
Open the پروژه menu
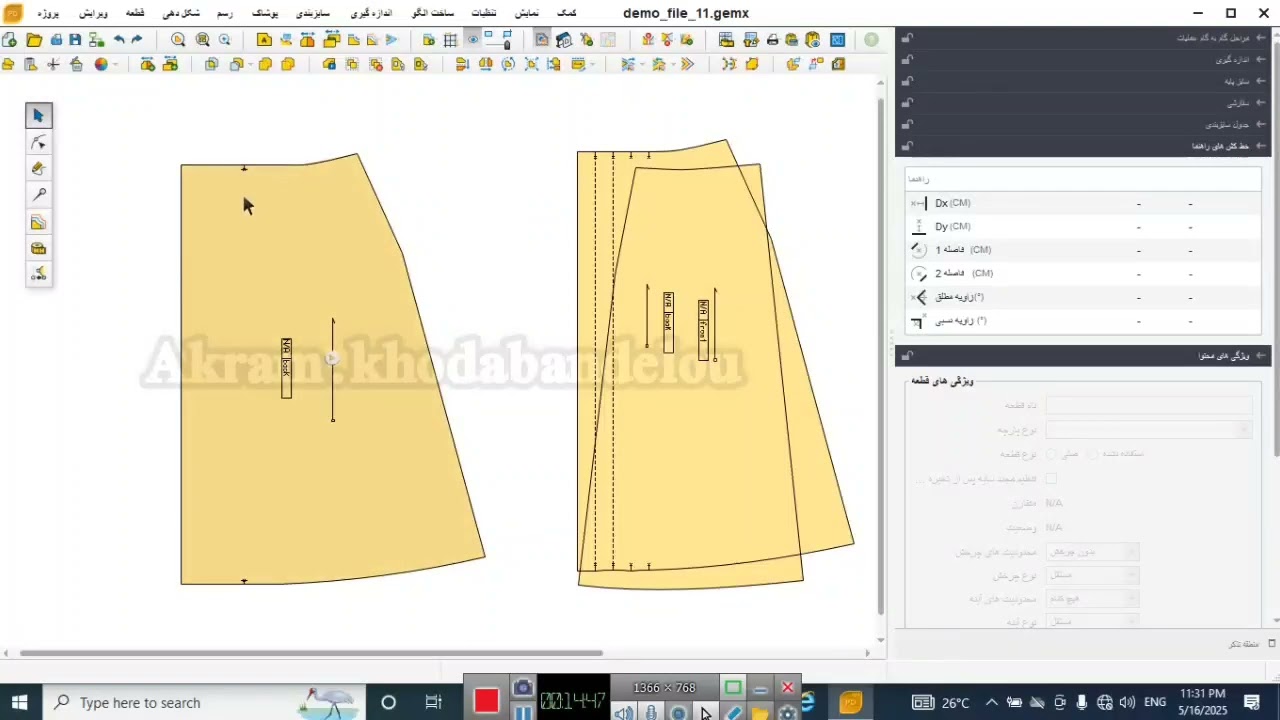tap(49, 13)
